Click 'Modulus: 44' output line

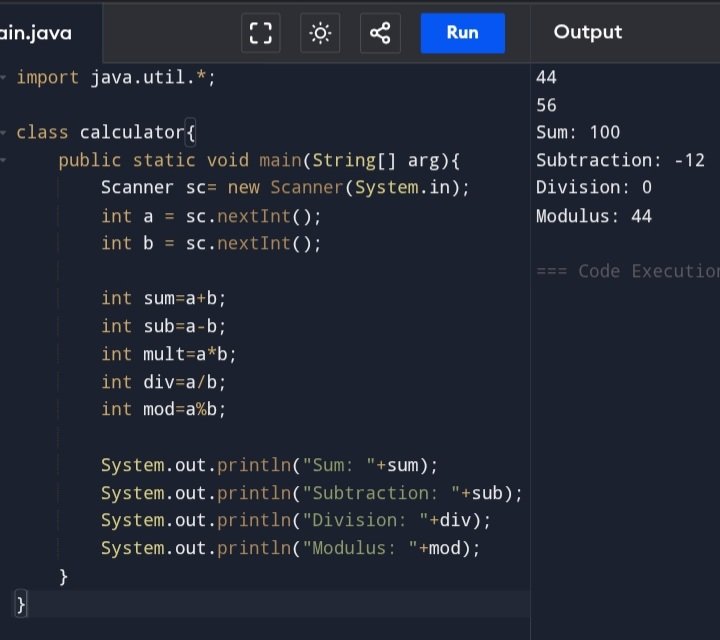[x=594, y=216]
